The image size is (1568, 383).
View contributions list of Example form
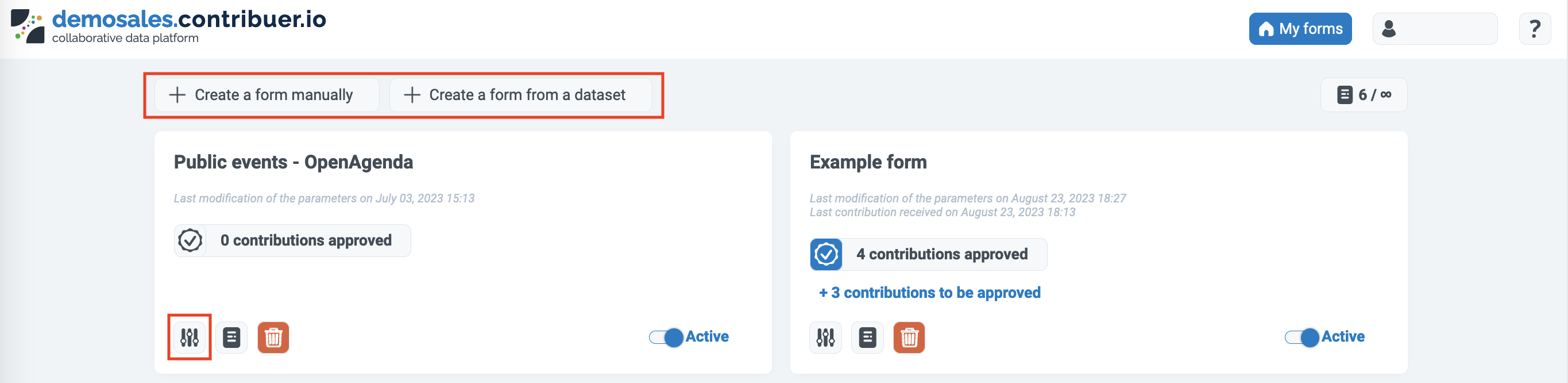[867, 337]
